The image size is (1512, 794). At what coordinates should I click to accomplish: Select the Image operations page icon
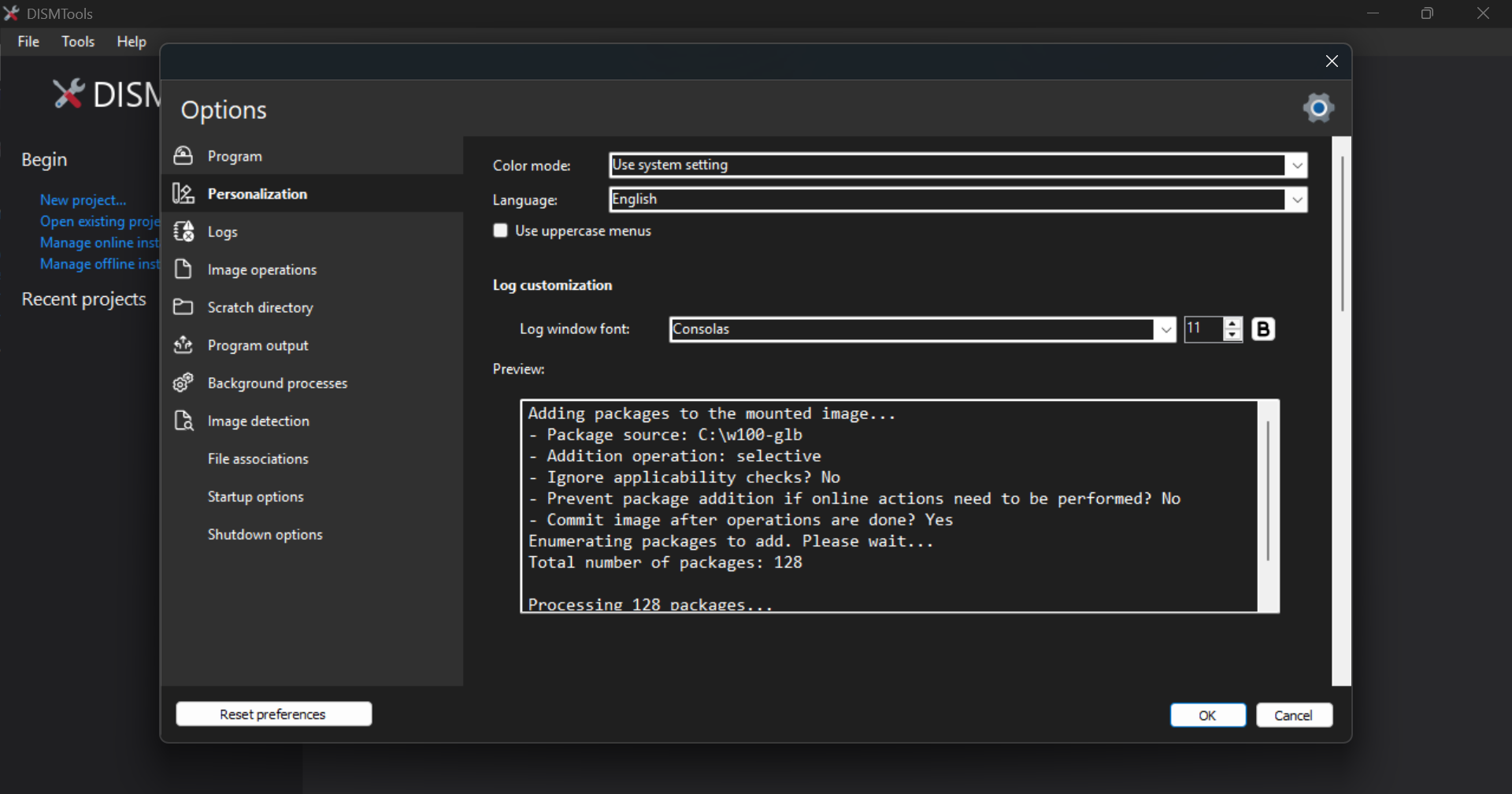[183, 269]
